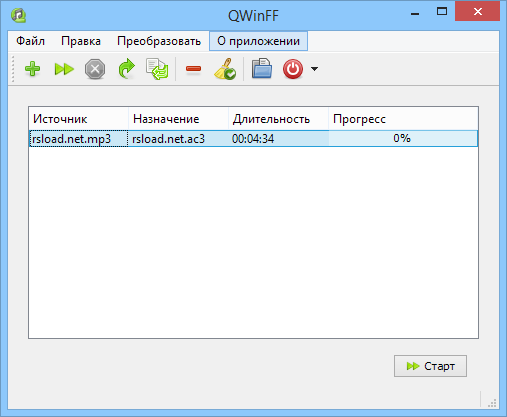Image resolution: width=507 pixels, height=417 pixels.
Task: Click the Старт button
Action: [x=430, y=366]
